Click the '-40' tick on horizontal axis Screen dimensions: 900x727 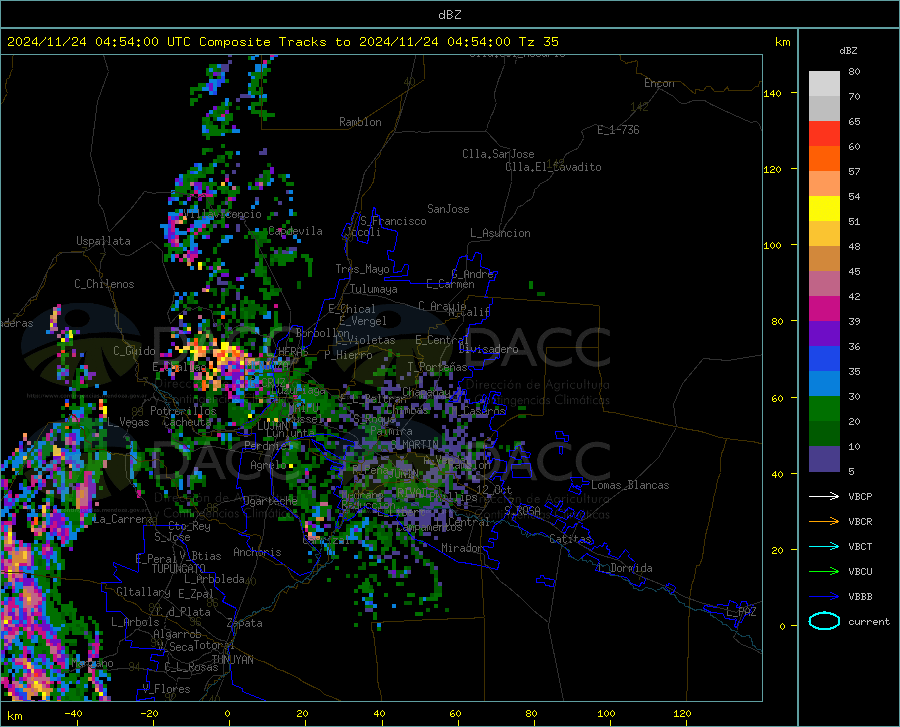click(73, 713)
